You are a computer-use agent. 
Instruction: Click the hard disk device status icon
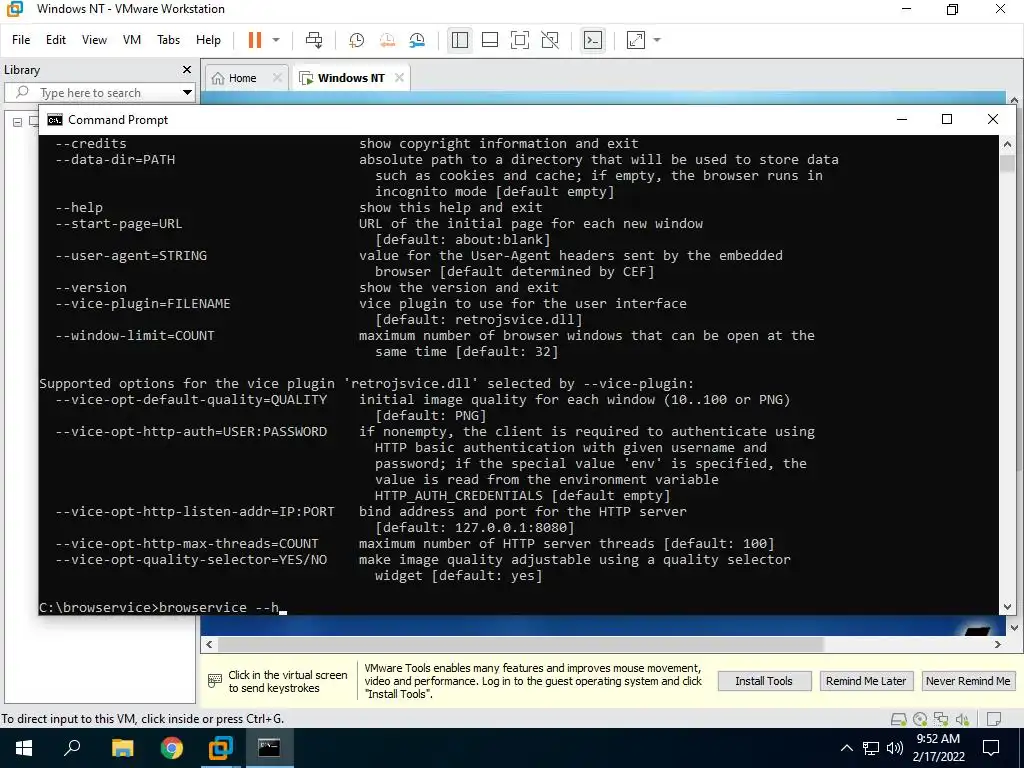pos(899,720)
